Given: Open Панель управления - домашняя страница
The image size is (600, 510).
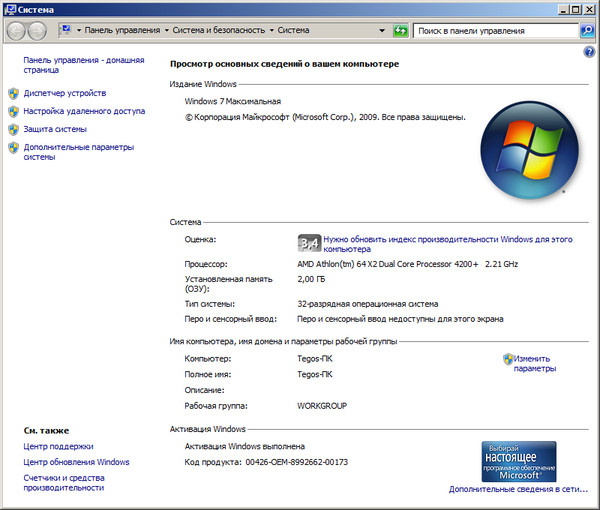Looking at the screenshot, I should tap(84, 65).
